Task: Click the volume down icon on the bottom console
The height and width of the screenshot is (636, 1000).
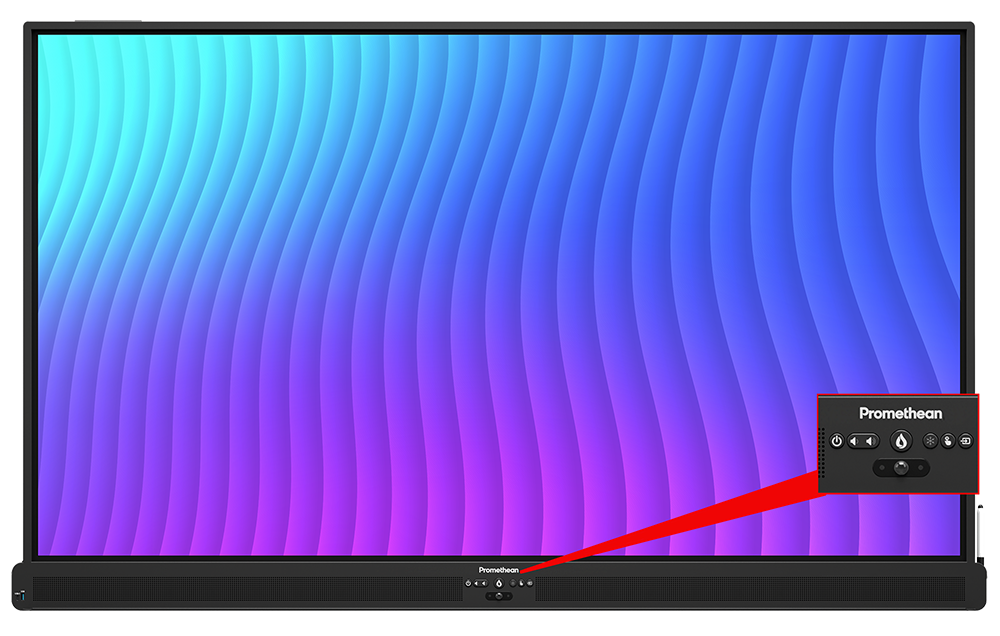Action: click(x=476, y=582)
